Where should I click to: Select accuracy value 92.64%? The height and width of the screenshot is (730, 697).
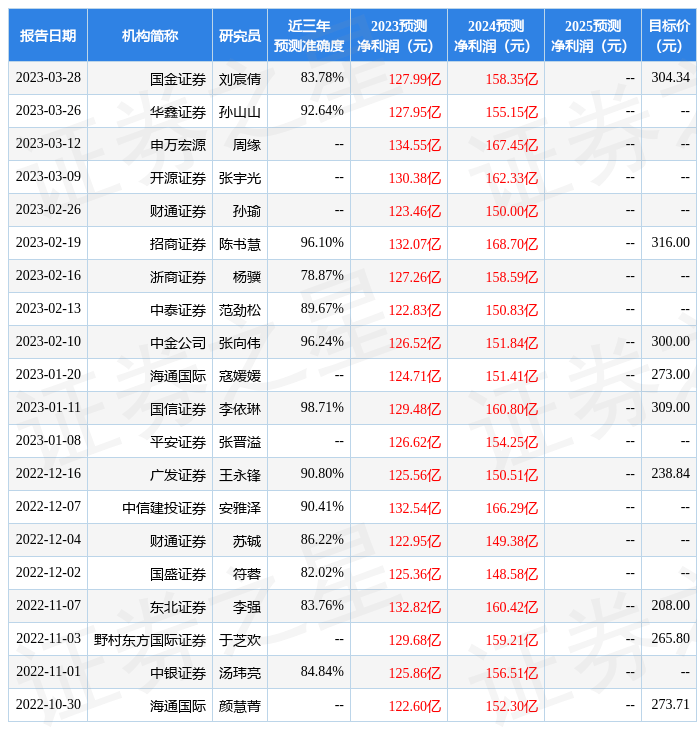[322, 110]
